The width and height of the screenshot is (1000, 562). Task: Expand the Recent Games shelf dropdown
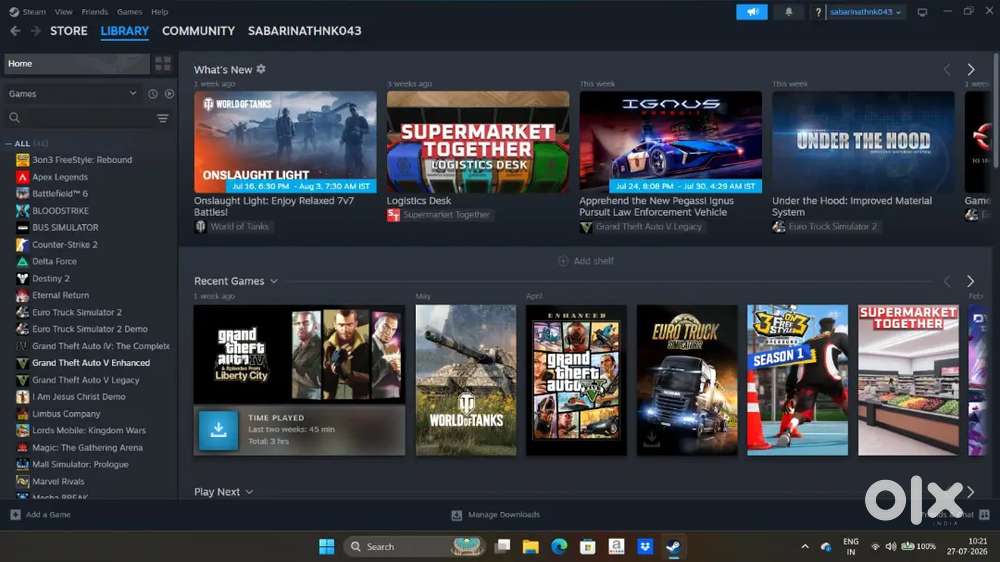[x=274, y=281]
